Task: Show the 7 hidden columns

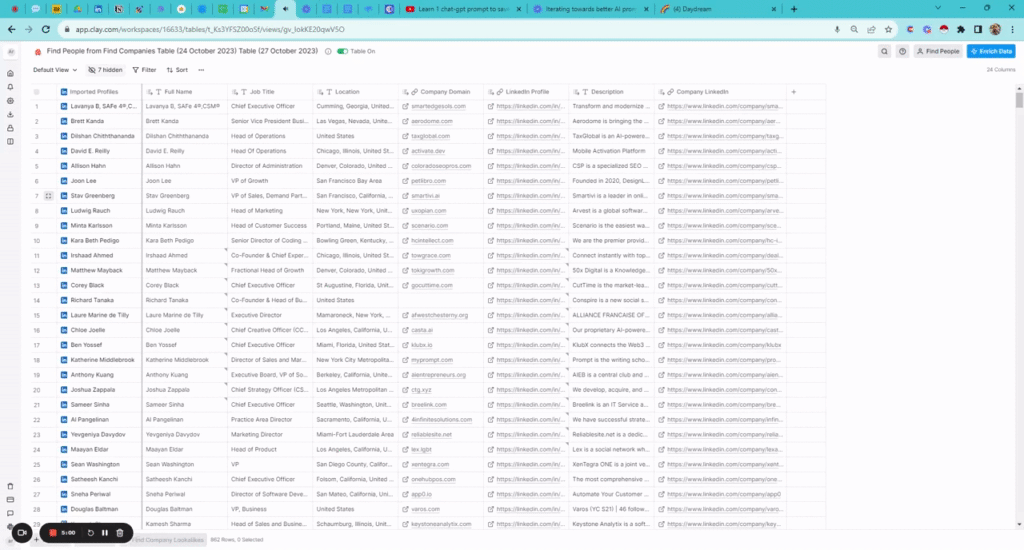Action: coord(105,70)
